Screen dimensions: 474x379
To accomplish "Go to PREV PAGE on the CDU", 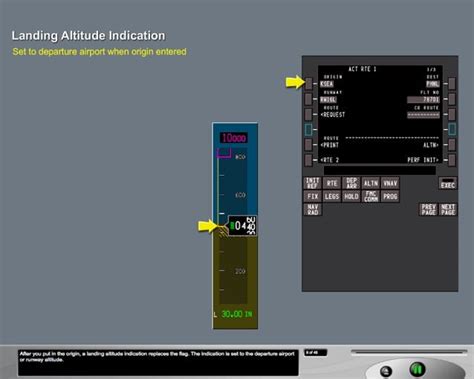I will click(x=428, y=210).
